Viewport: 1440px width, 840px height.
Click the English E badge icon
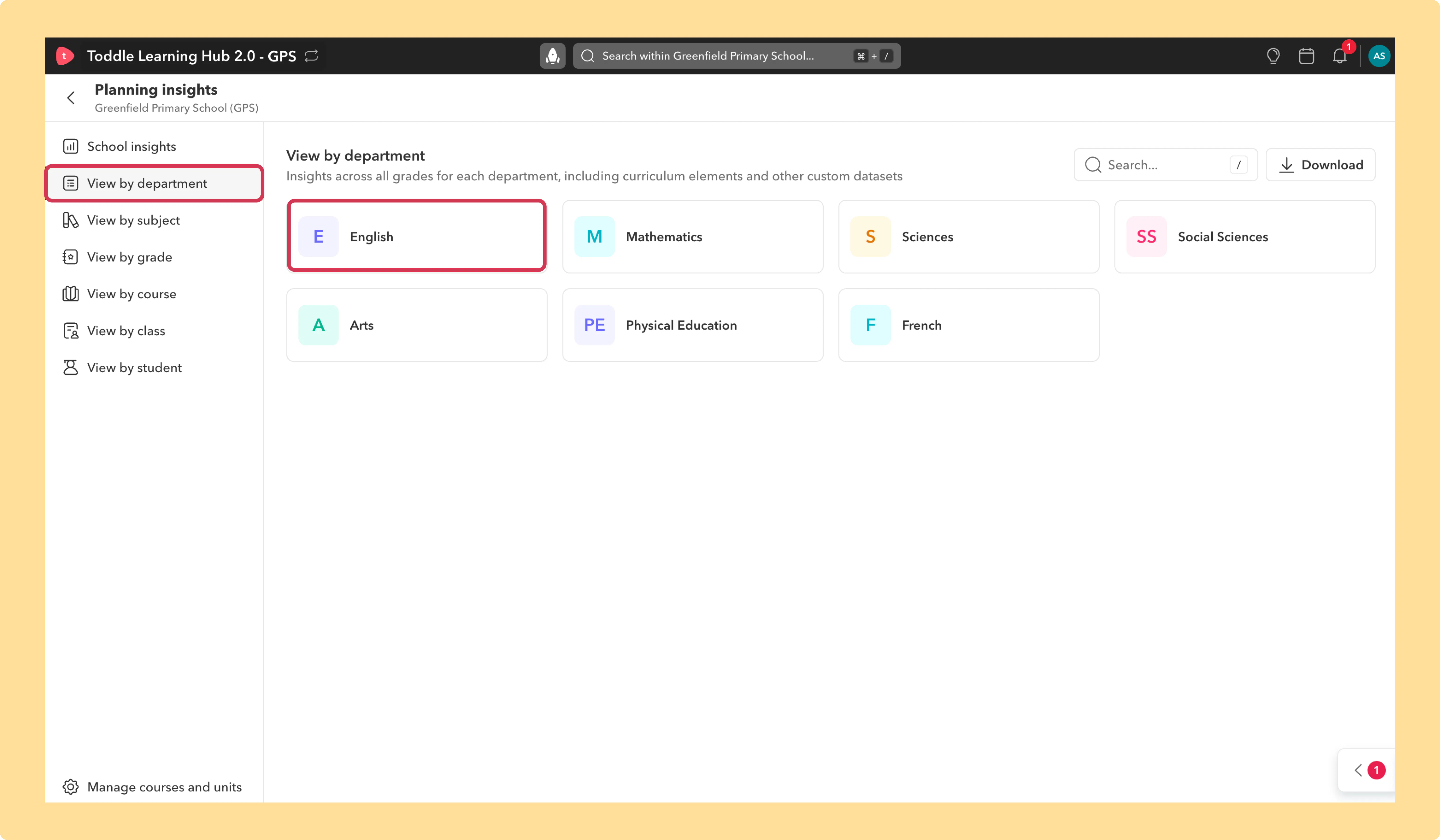tap(318, 236)
